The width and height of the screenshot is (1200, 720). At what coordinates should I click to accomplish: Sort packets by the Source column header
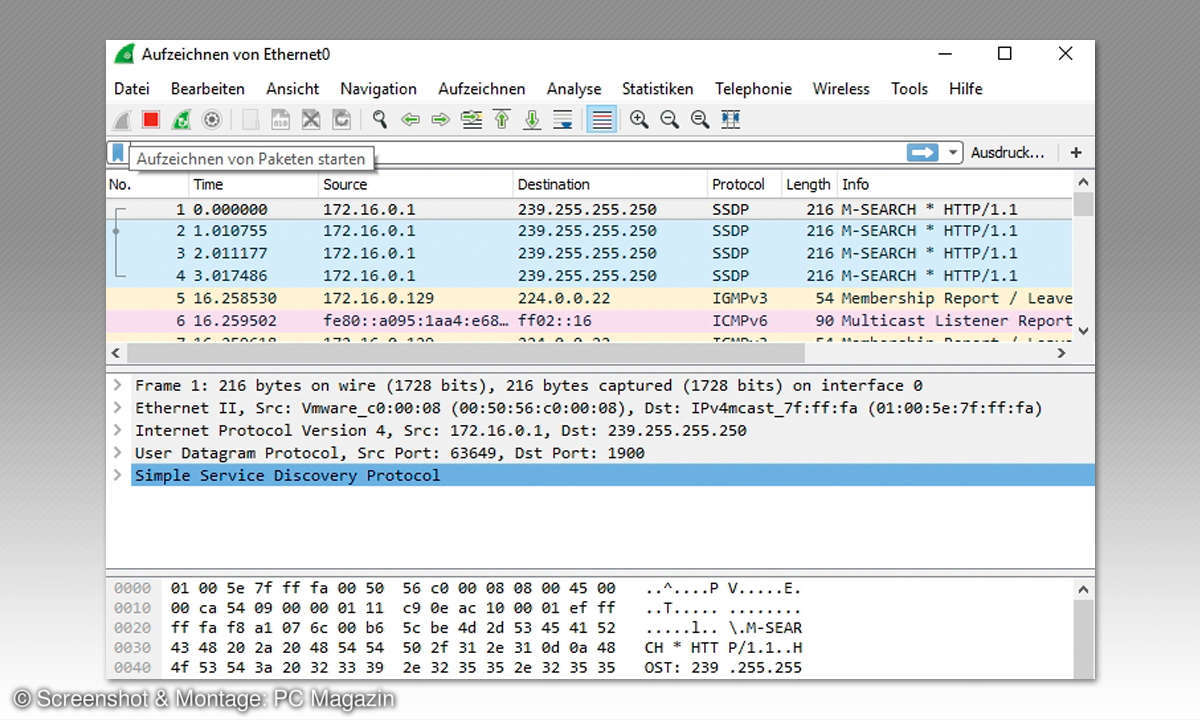pos(415,184)
